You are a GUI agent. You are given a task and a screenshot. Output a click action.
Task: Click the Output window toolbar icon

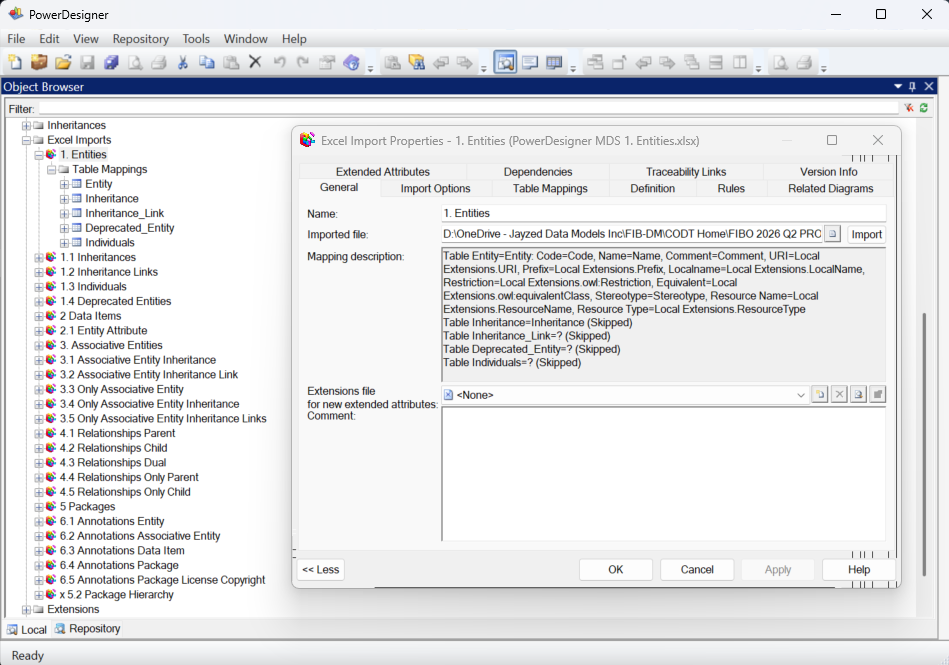[x=530, y=62]
